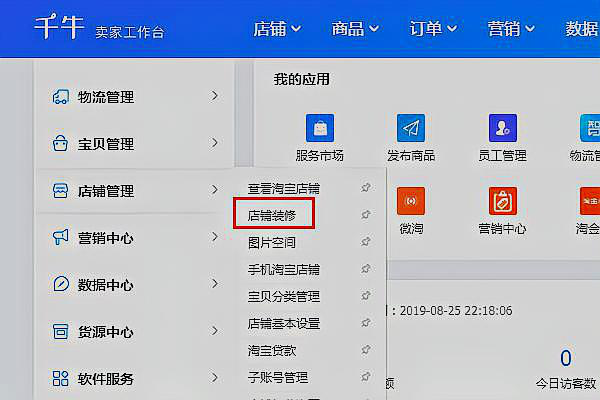Image resolution: width=600 pixels, height=400 pixels.
Task: Open the 营销 top menu
Action: pyautogui.click(x=511, y=29)
